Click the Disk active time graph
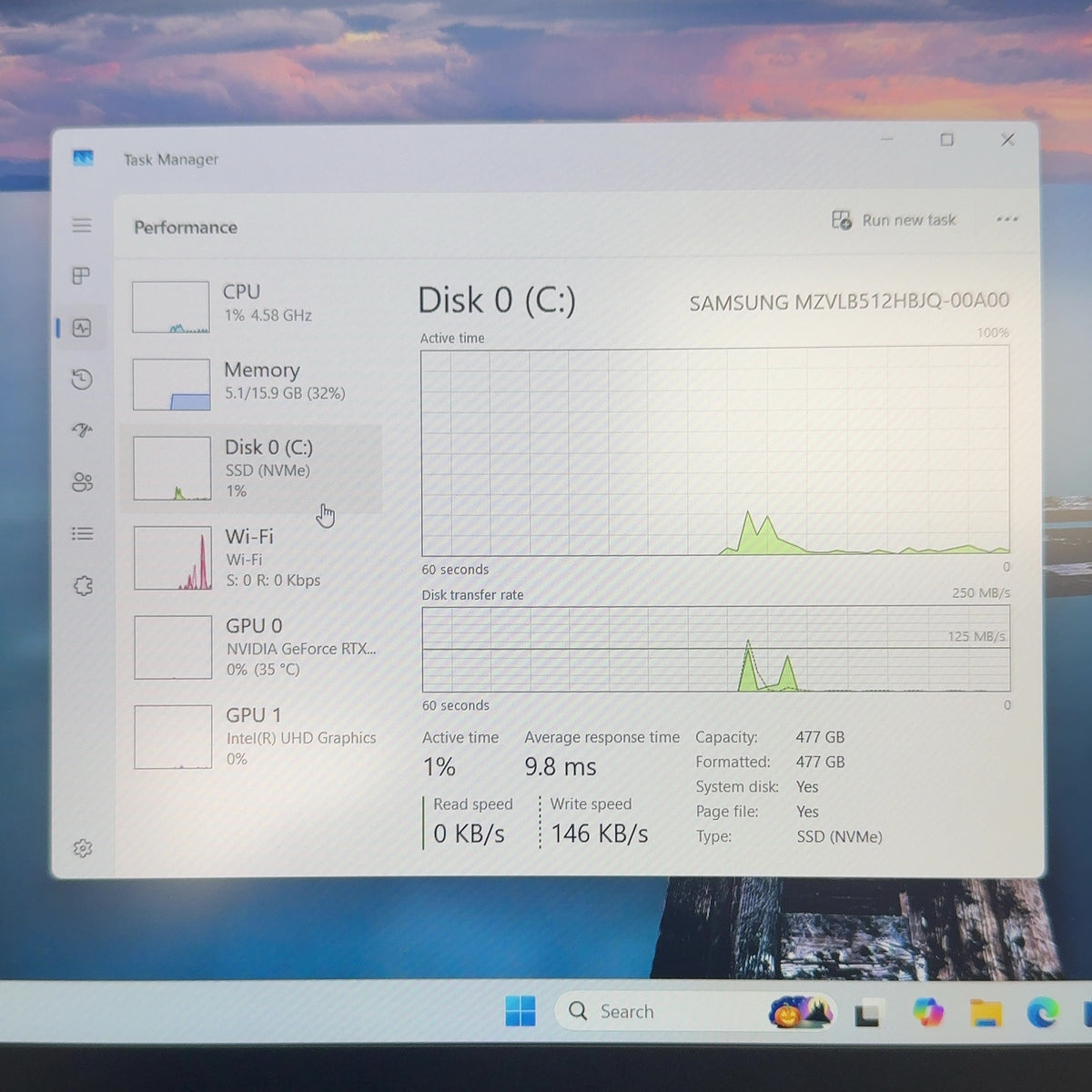Viewport: 1092px width, 1092px height. point(715,452)
